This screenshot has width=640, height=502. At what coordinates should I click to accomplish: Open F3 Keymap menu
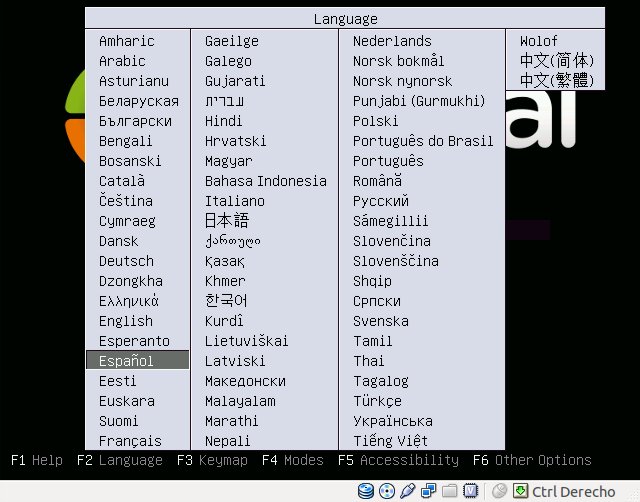212,460
